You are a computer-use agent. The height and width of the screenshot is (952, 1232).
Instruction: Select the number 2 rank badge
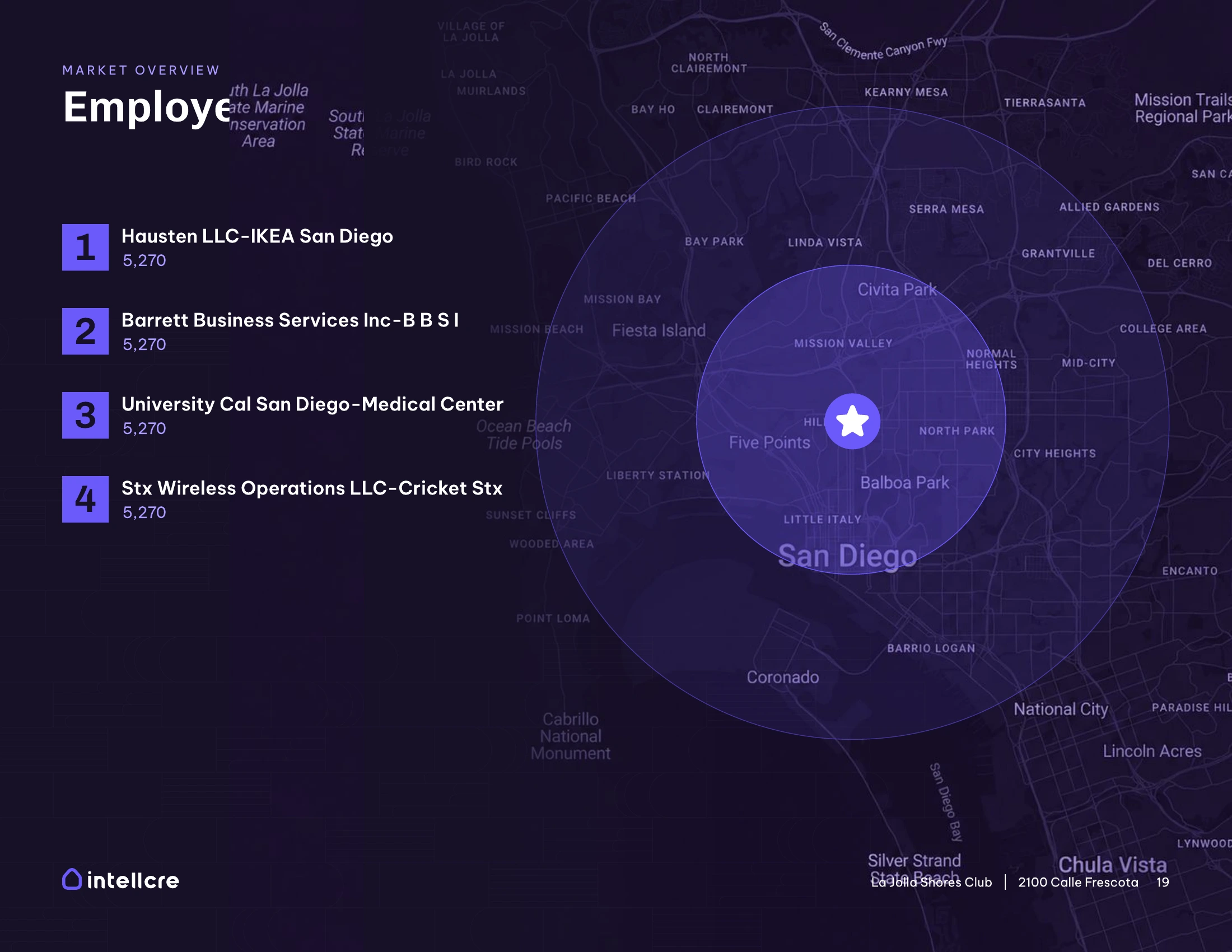(85, 331)
